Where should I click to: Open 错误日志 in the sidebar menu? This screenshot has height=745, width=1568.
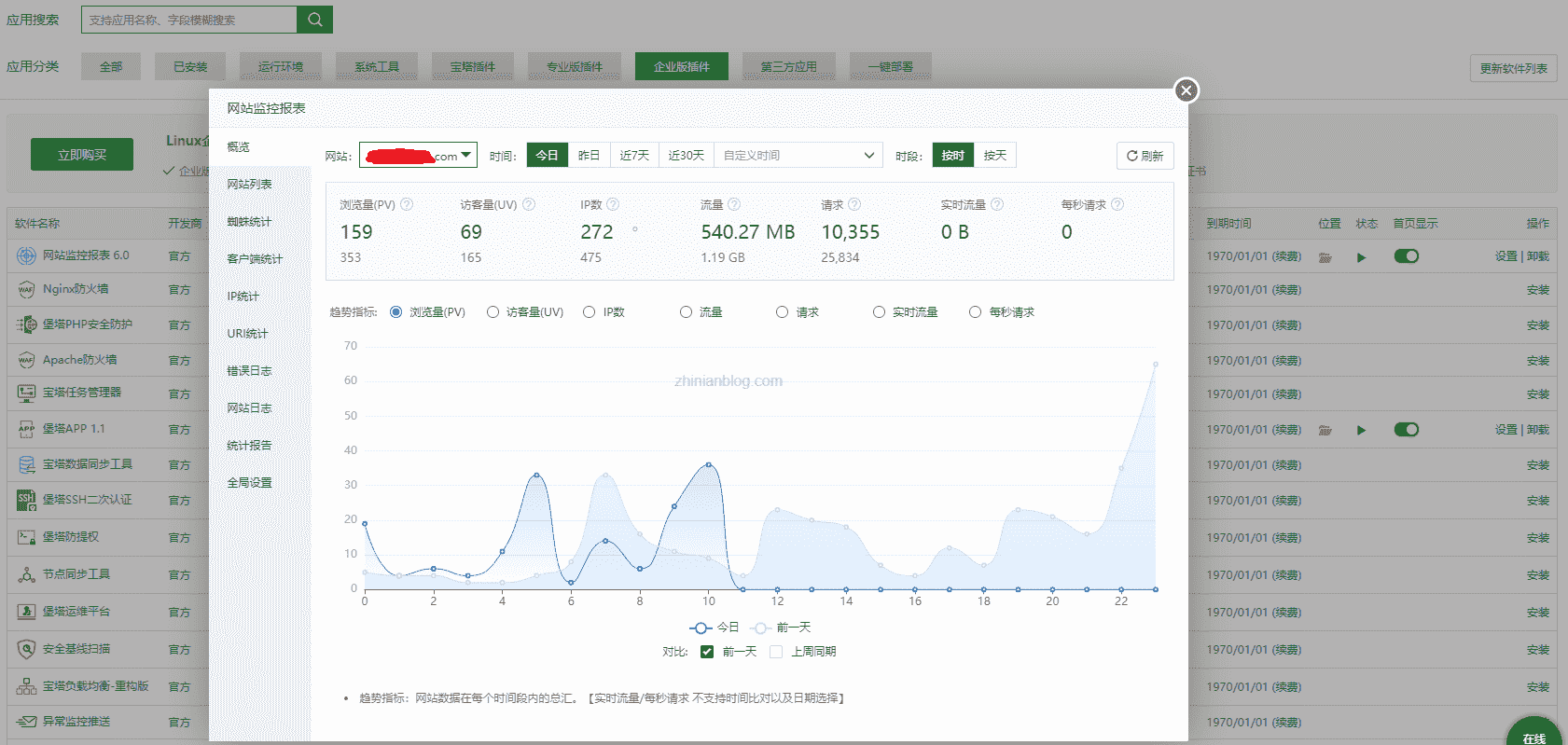pyautogui.click(x=249, y=371)
